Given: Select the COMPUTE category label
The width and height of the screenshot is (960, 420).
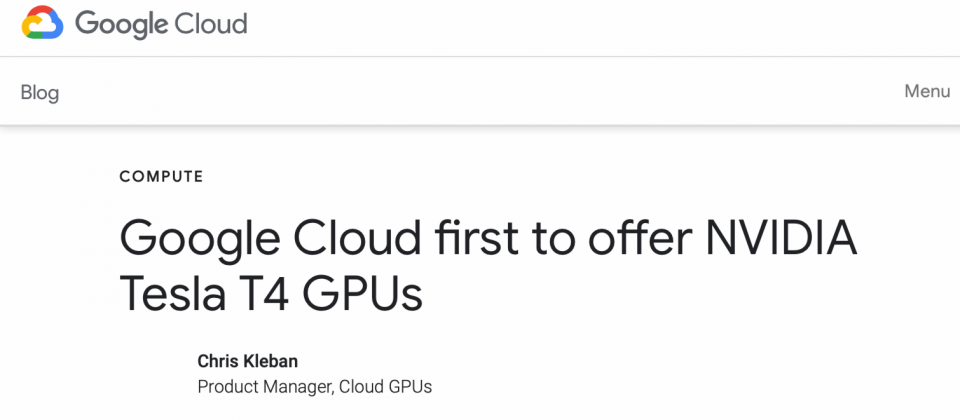Looking at the screenshot, I should tap(161, 177).
